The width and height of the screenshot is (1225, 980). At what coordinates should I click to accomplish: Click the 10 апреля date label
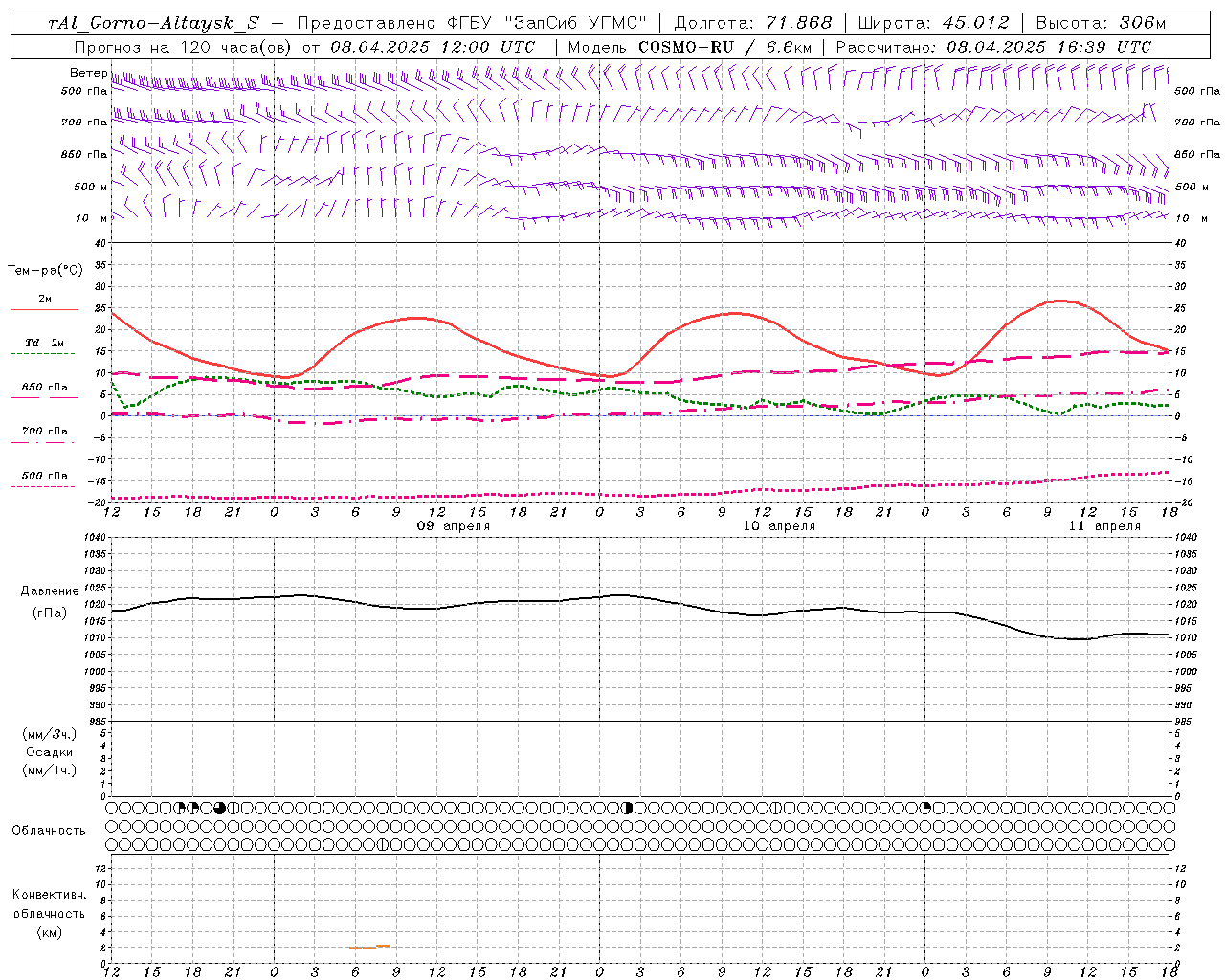click(780, 526)
